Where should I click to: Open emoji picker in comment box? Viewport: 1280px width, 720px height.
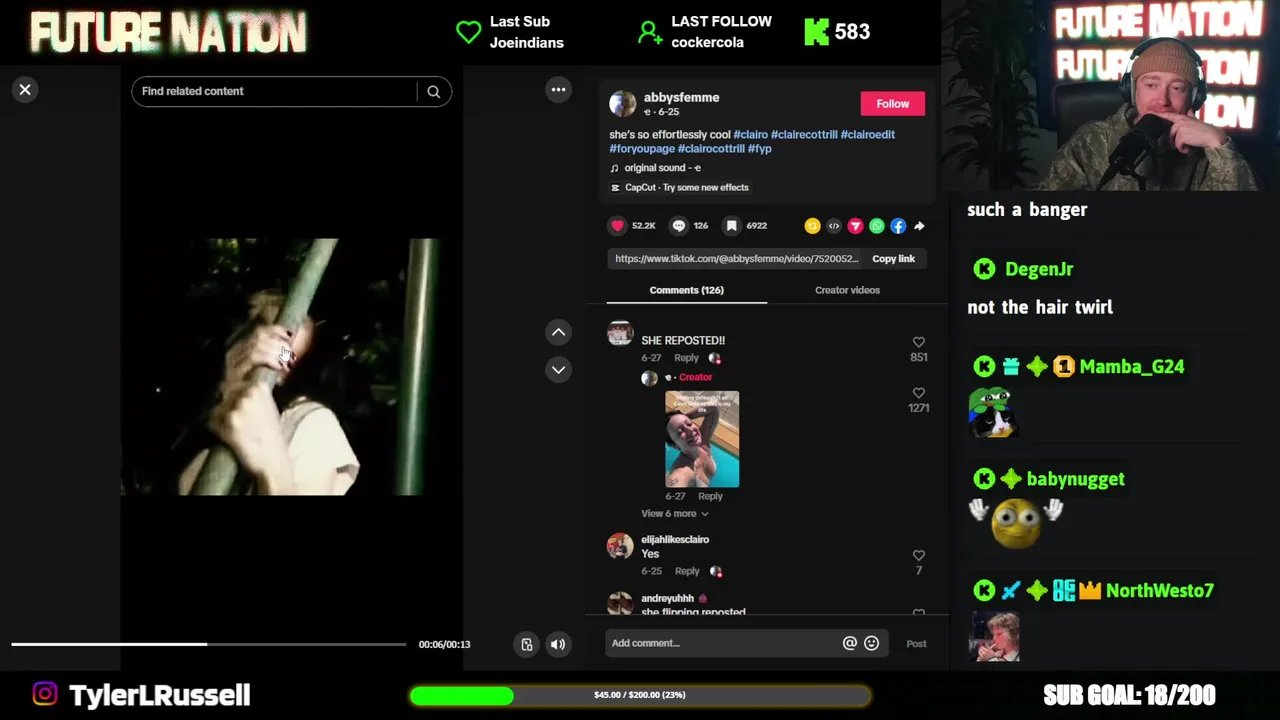(x=871, y=643)
